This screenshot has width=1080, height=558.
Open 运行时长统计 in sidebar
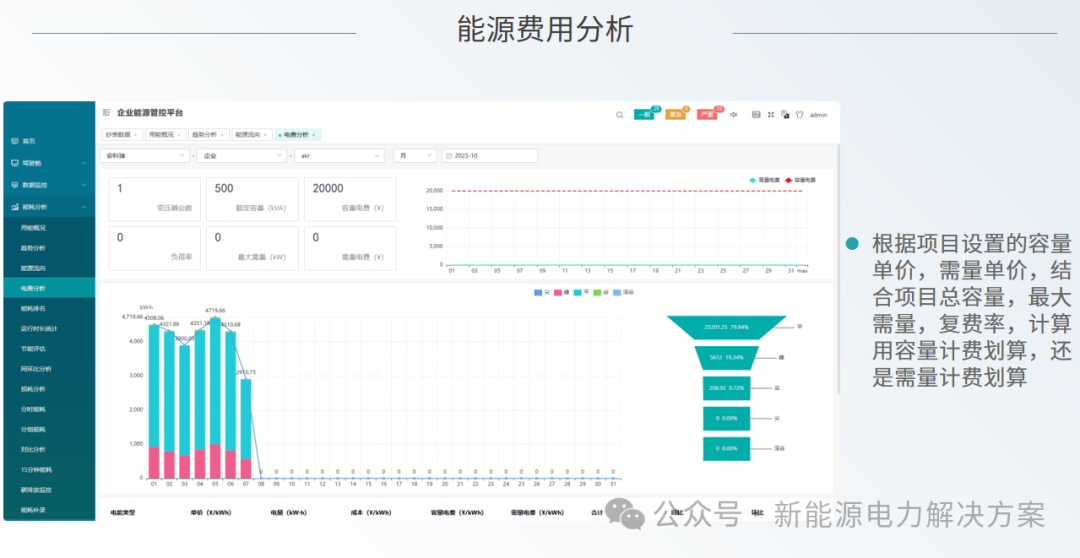(49, 329)
